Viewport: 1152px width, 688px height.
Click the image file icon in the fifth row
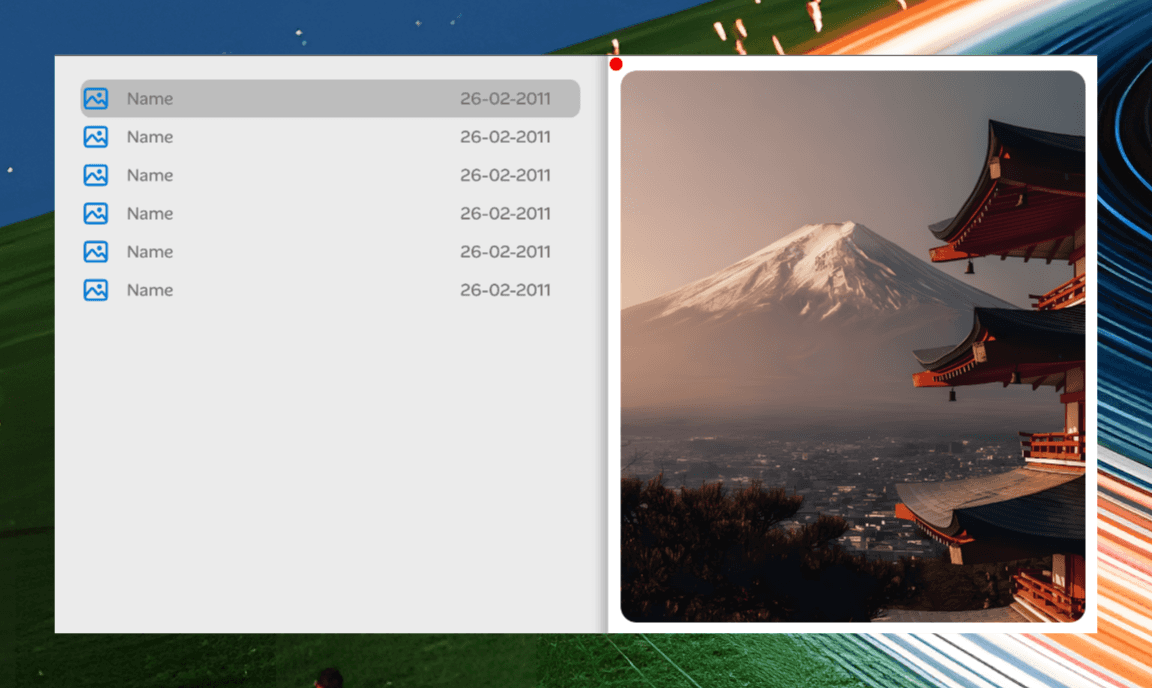[96, 251]
